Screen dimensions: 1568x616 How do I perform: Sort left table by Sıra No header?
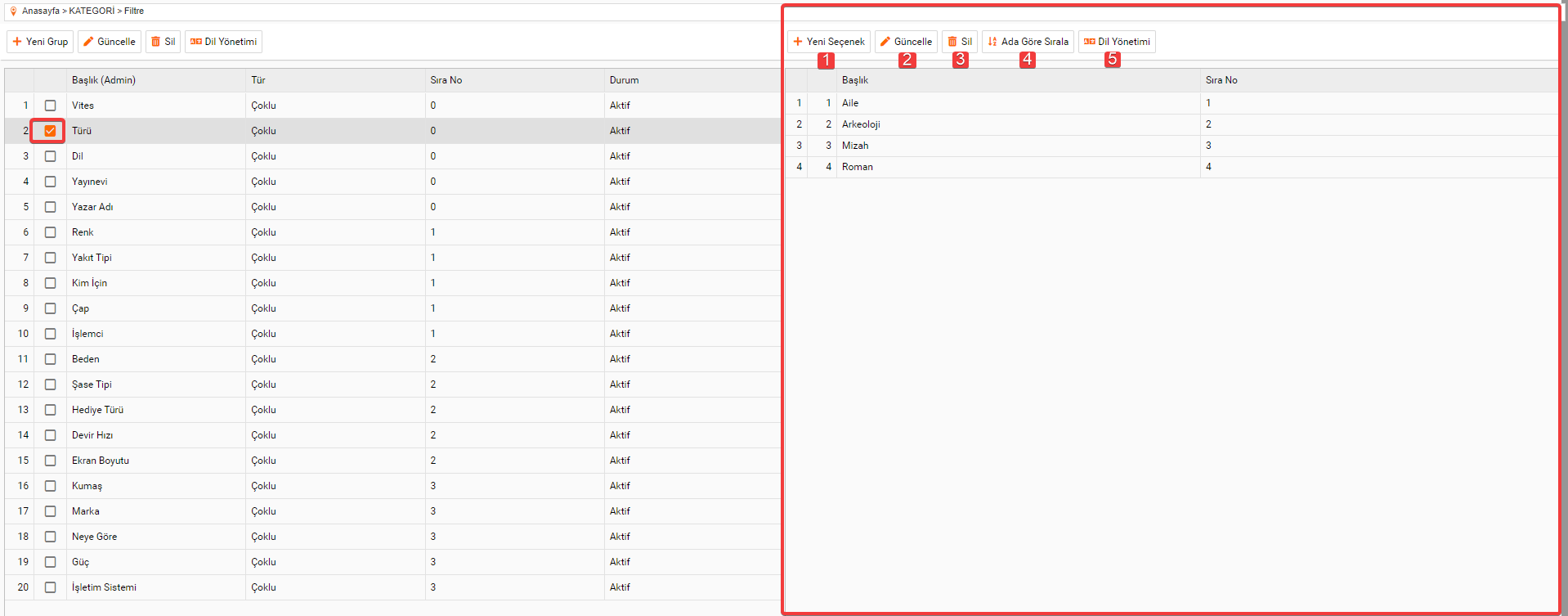[x=446, y=80]
